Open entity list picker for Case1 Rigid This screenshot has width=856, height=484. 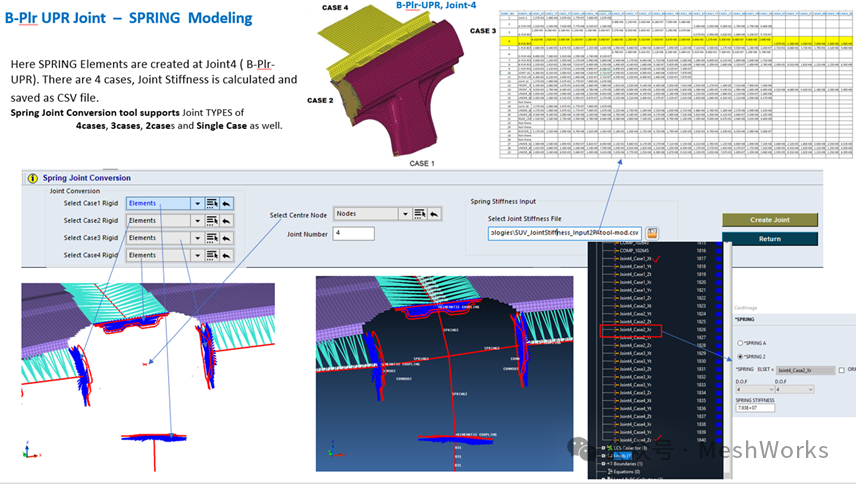212,204
